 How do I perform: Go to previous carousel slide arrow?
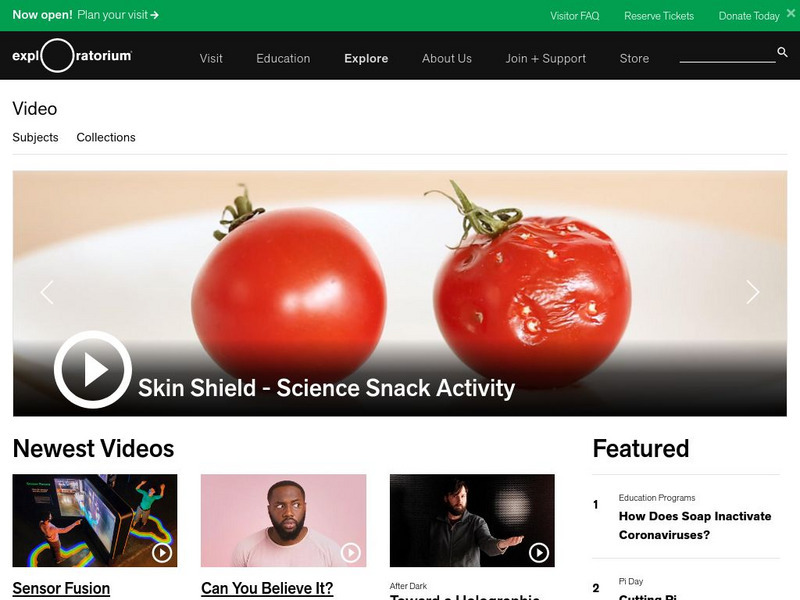47,292
